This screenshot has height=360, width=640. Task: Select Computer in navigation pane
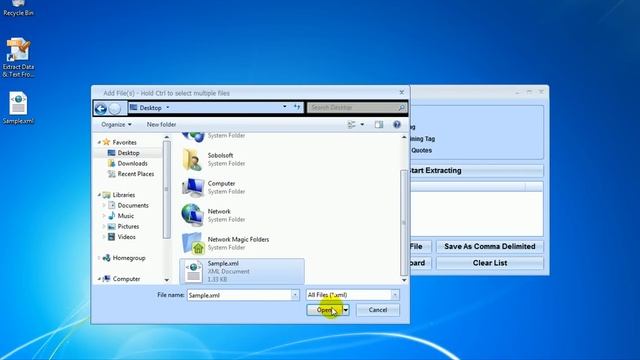click(127, 279)
